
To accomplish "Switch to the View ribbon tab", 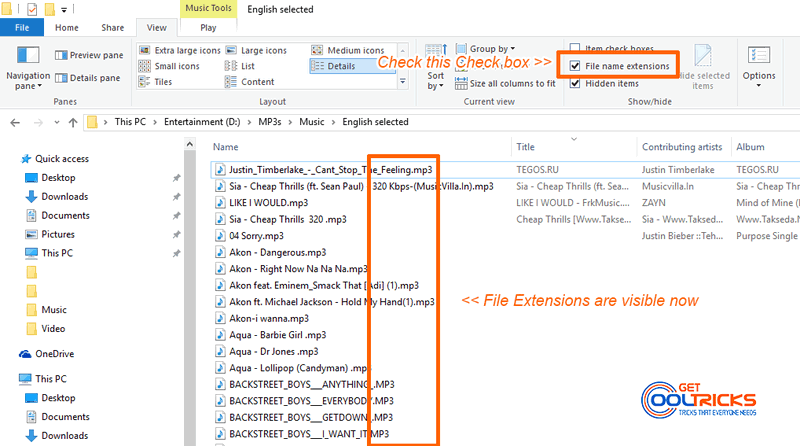I will pos(157,28).
